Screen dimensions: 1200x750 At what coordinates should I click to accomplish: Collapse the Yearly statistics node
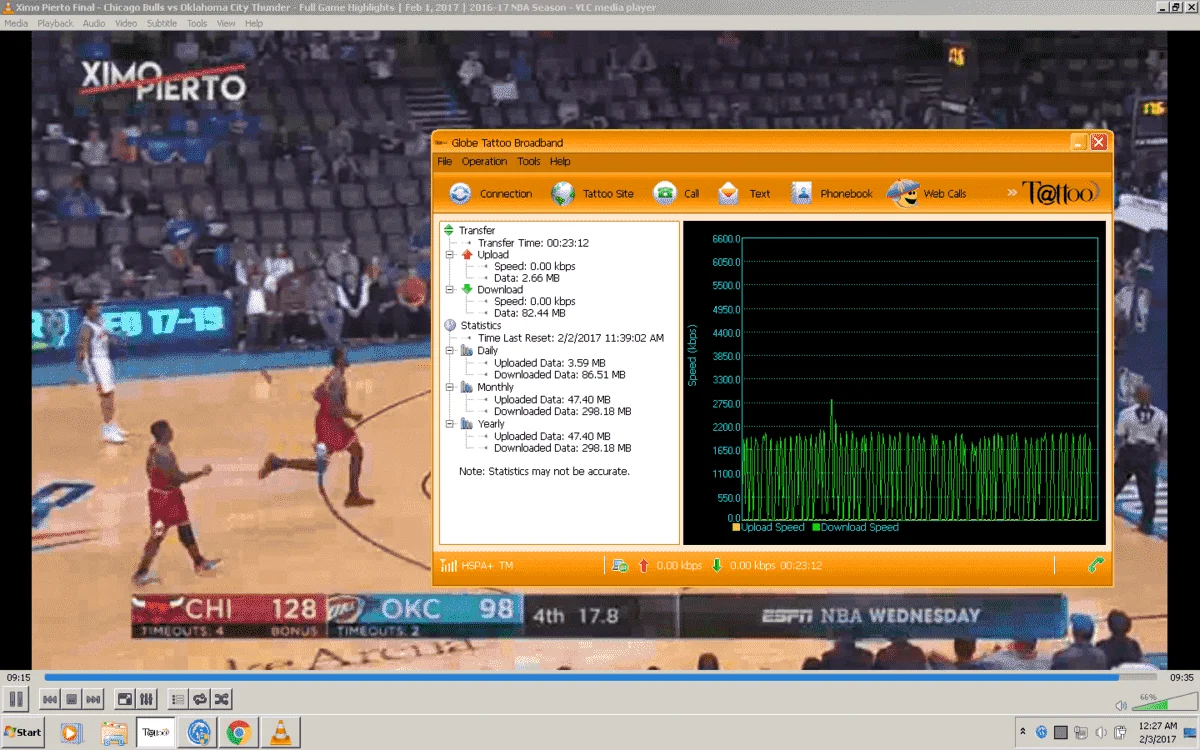coord(450,424)
